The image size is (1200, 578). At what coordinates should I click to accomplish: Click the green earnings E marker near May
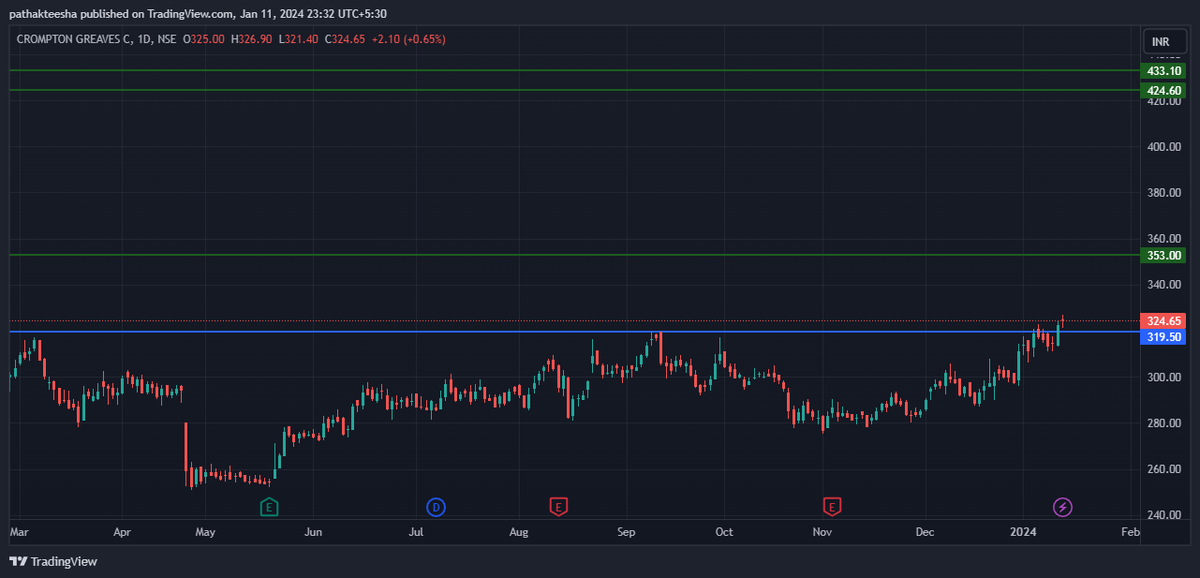coord(268,507)
